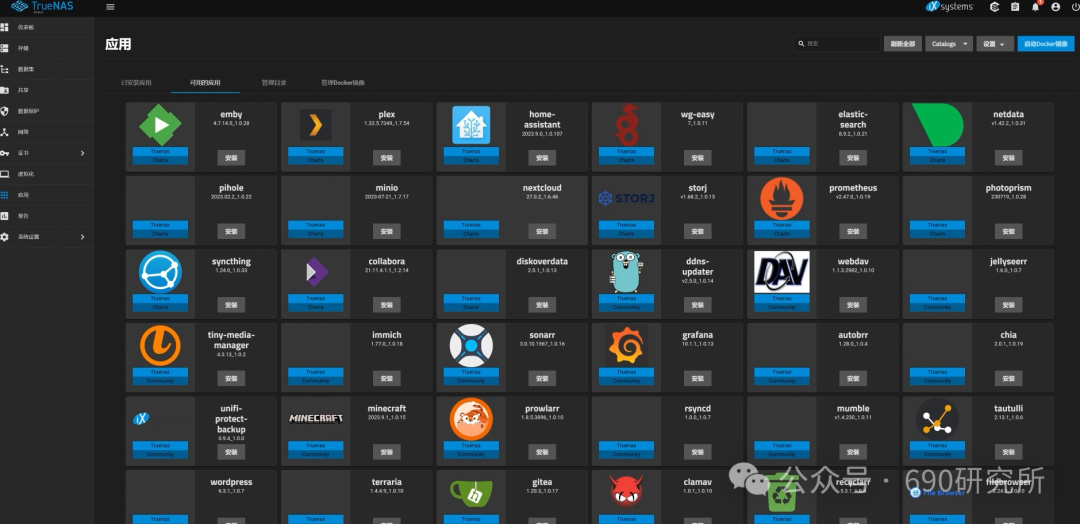Screen dimensions: 1080x524
Task: Expand the System Settings (系统设置) sidebar chevron
Action: point(83,237)
